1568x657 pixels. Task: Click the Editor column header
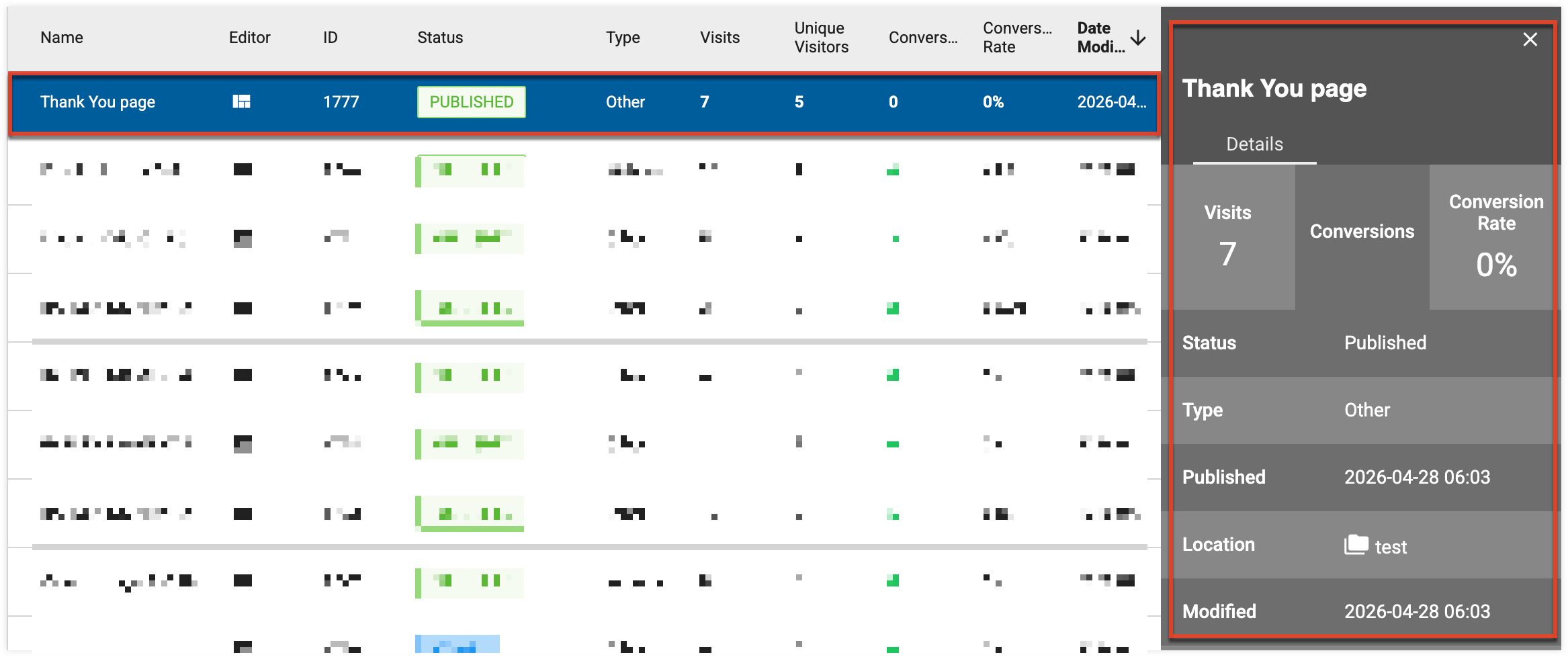249,38
